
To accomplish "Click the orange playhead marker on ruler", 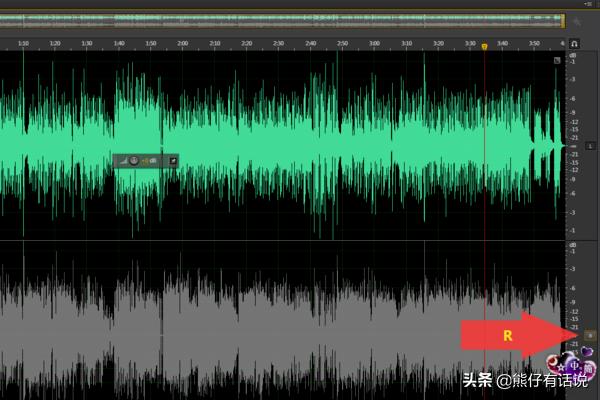I will pos(485,46).
